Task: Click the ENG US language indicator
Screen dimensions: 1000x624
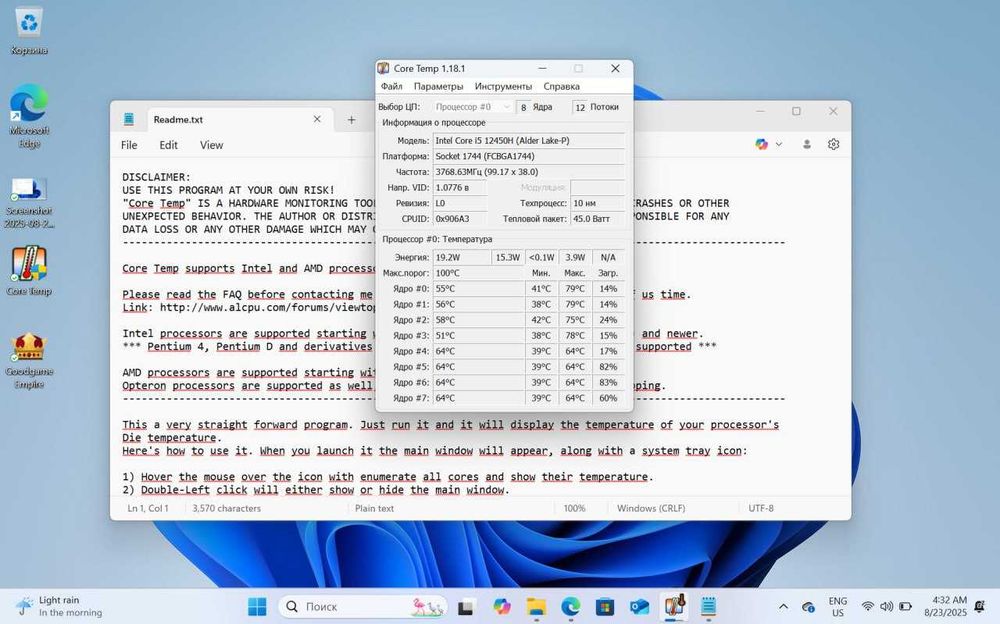Action: [x=837, y=606]
